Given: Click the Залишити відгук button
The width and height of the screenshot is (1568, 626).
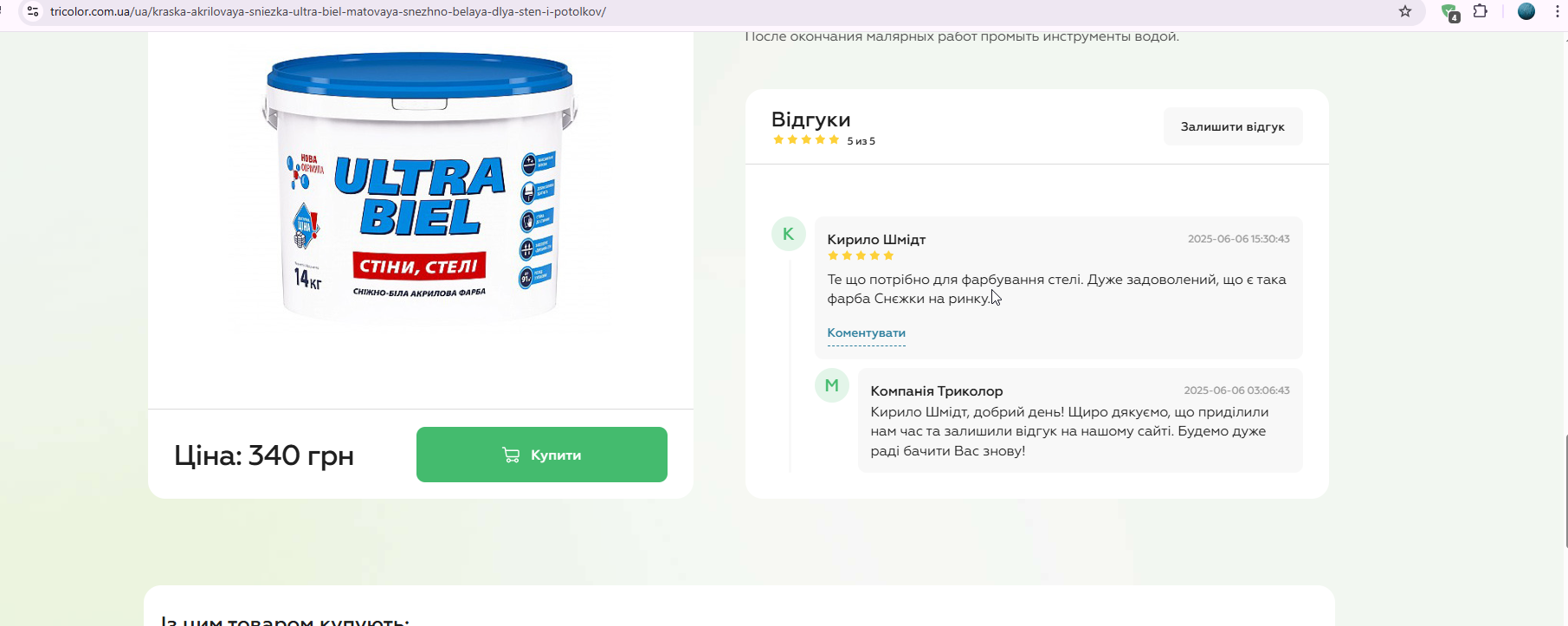Looking at the screenshot, I should click(1233, 126).
